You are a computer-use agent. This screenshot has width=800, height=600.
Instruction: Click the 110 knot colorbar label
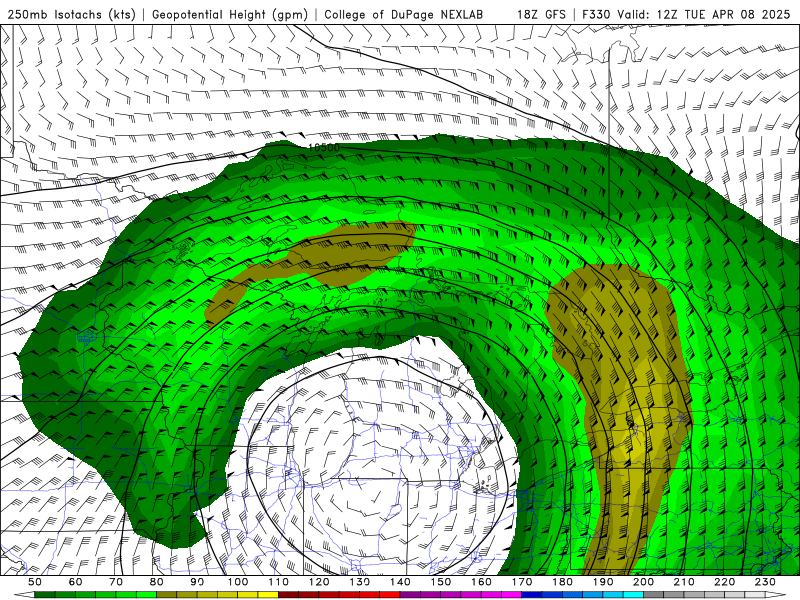[278, 582]
